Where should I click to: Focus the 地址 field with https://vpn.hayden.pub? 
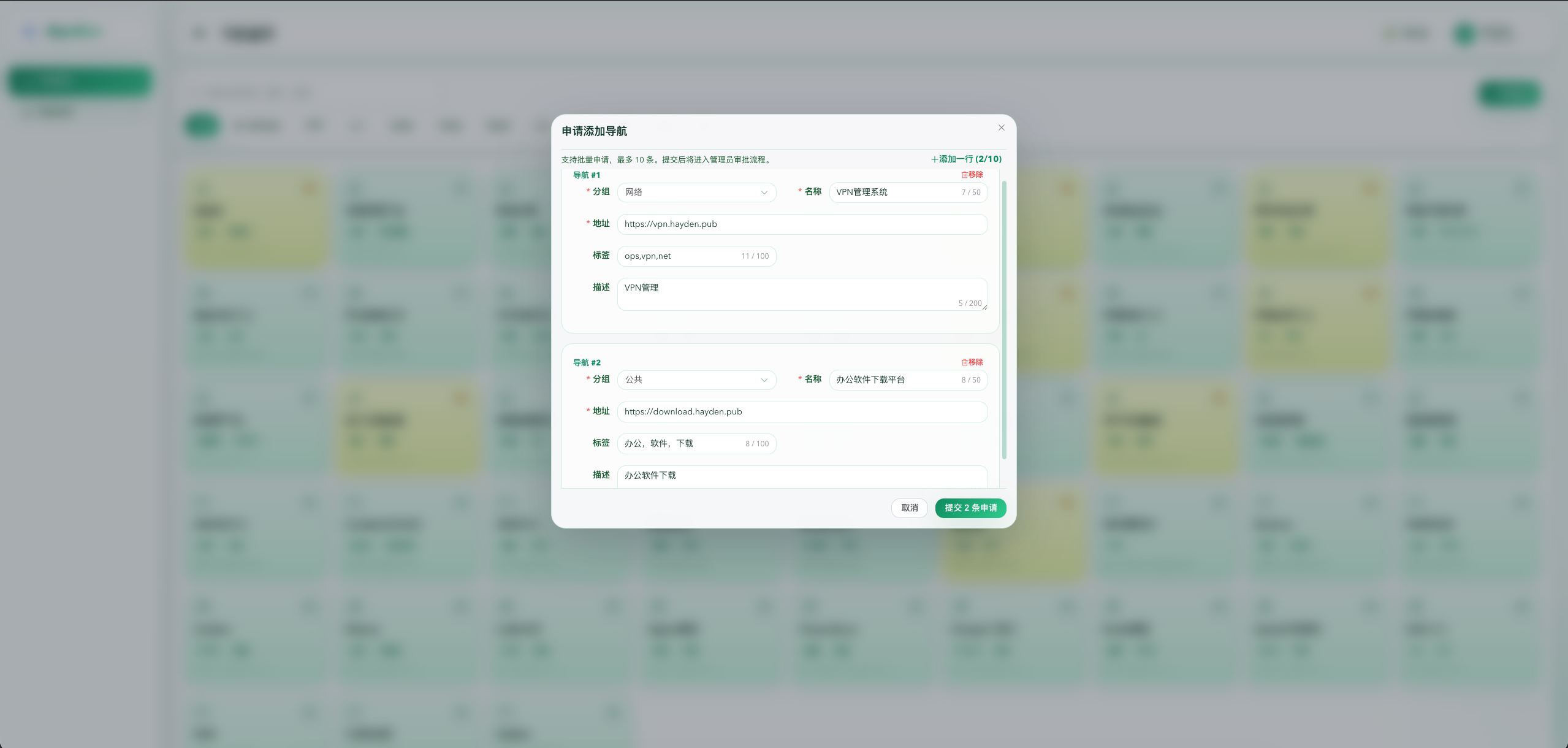(802, 224)
